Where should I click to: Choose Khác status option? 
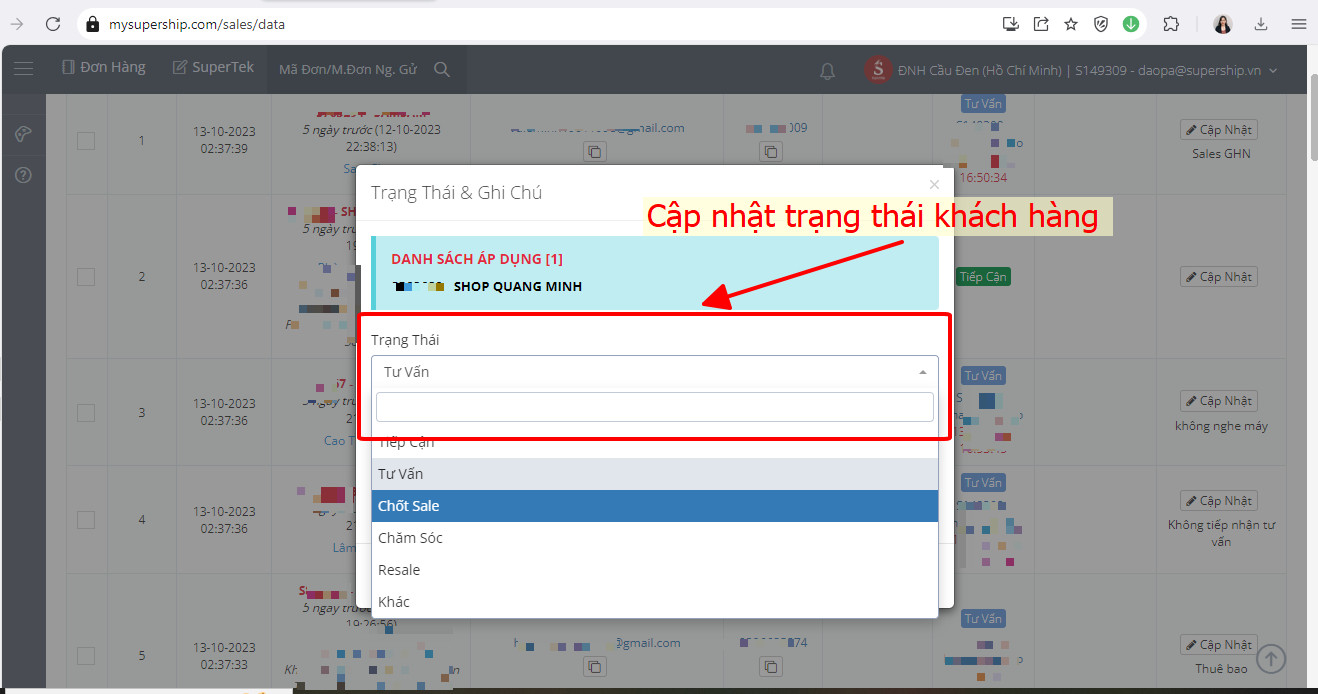[x=654, y=602]
